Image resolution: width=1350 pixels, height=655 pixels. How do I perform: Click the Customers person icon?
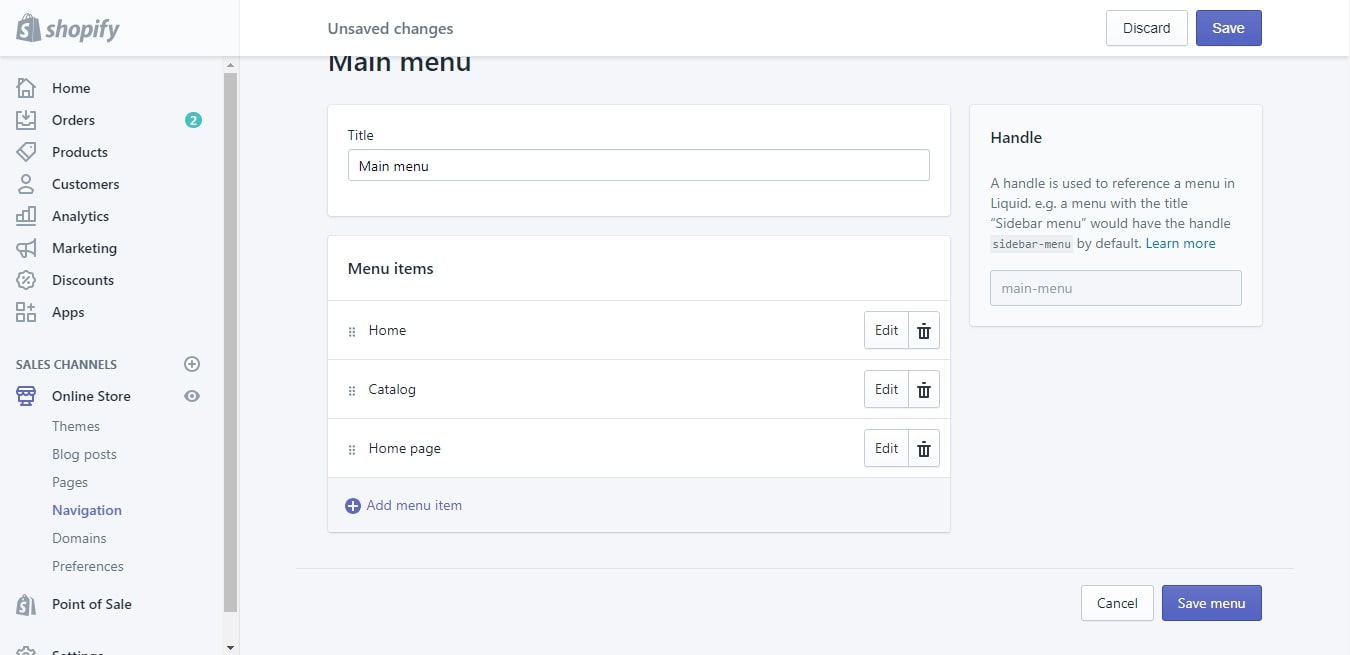(26, 184)
